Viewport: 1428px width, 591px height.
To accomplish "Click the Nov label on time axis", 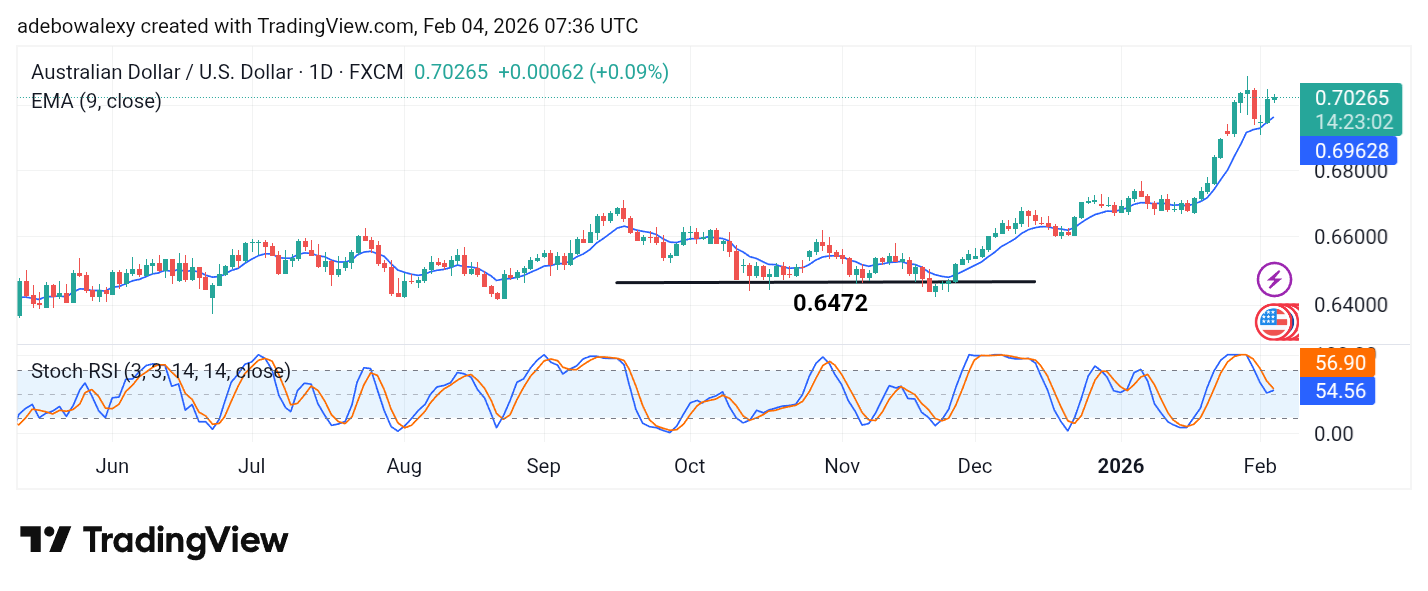I will 841,466.
